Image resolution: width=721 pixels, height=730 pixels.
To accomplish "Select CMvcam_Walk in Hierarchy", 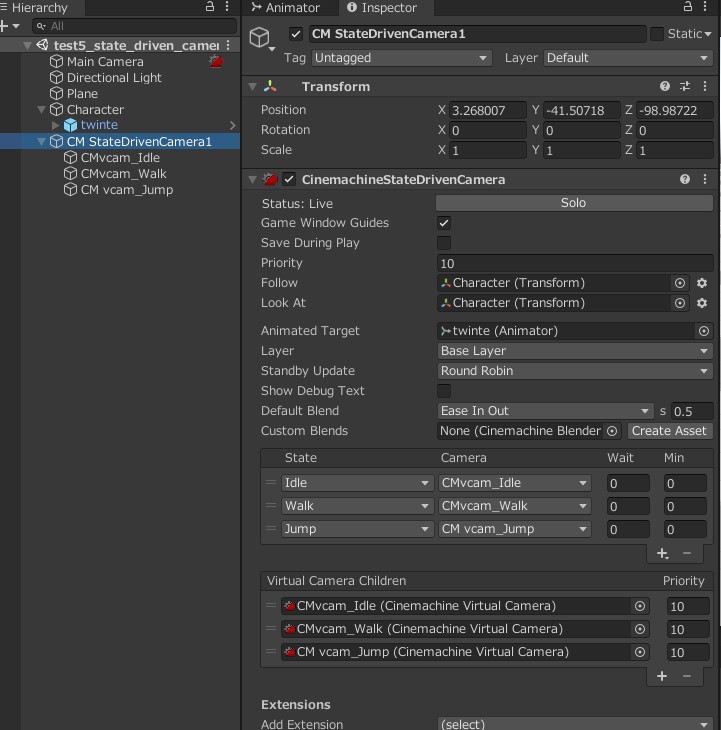I will tap(123, 174).
